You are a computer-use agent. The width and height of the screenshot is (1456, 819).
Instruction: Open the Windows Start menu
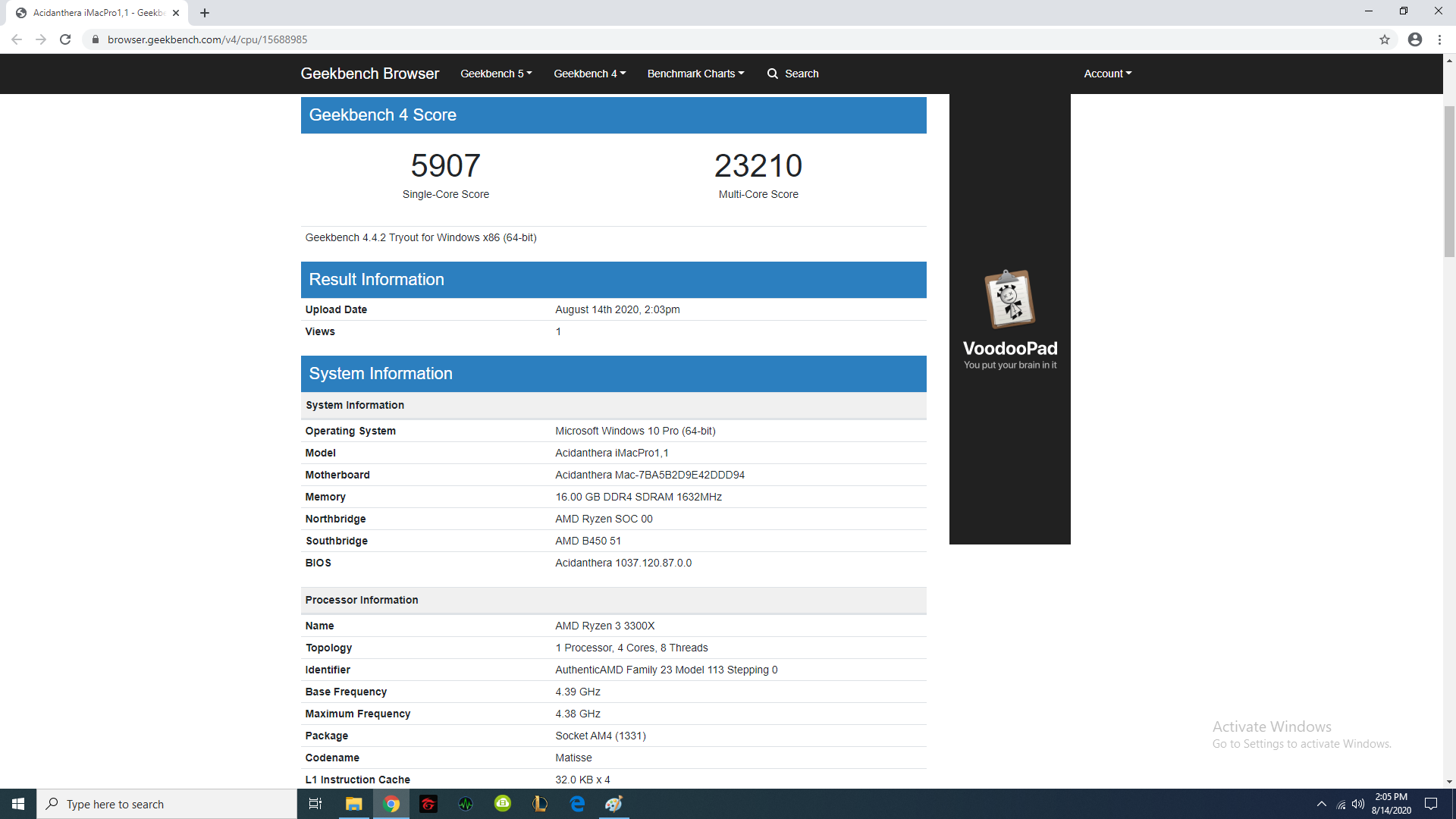pyautogui.click(x=18, y=804)
